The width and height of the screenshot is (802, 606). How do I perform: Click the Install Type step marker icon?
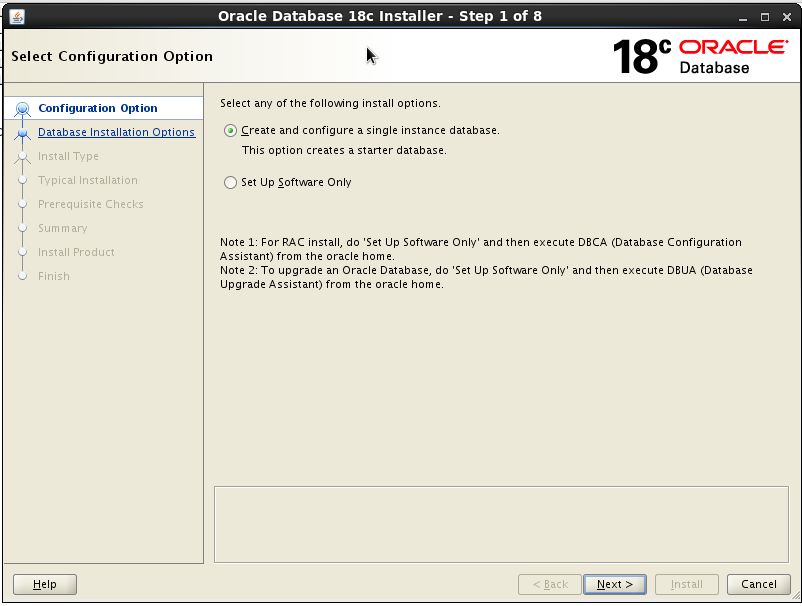point(22,156)
